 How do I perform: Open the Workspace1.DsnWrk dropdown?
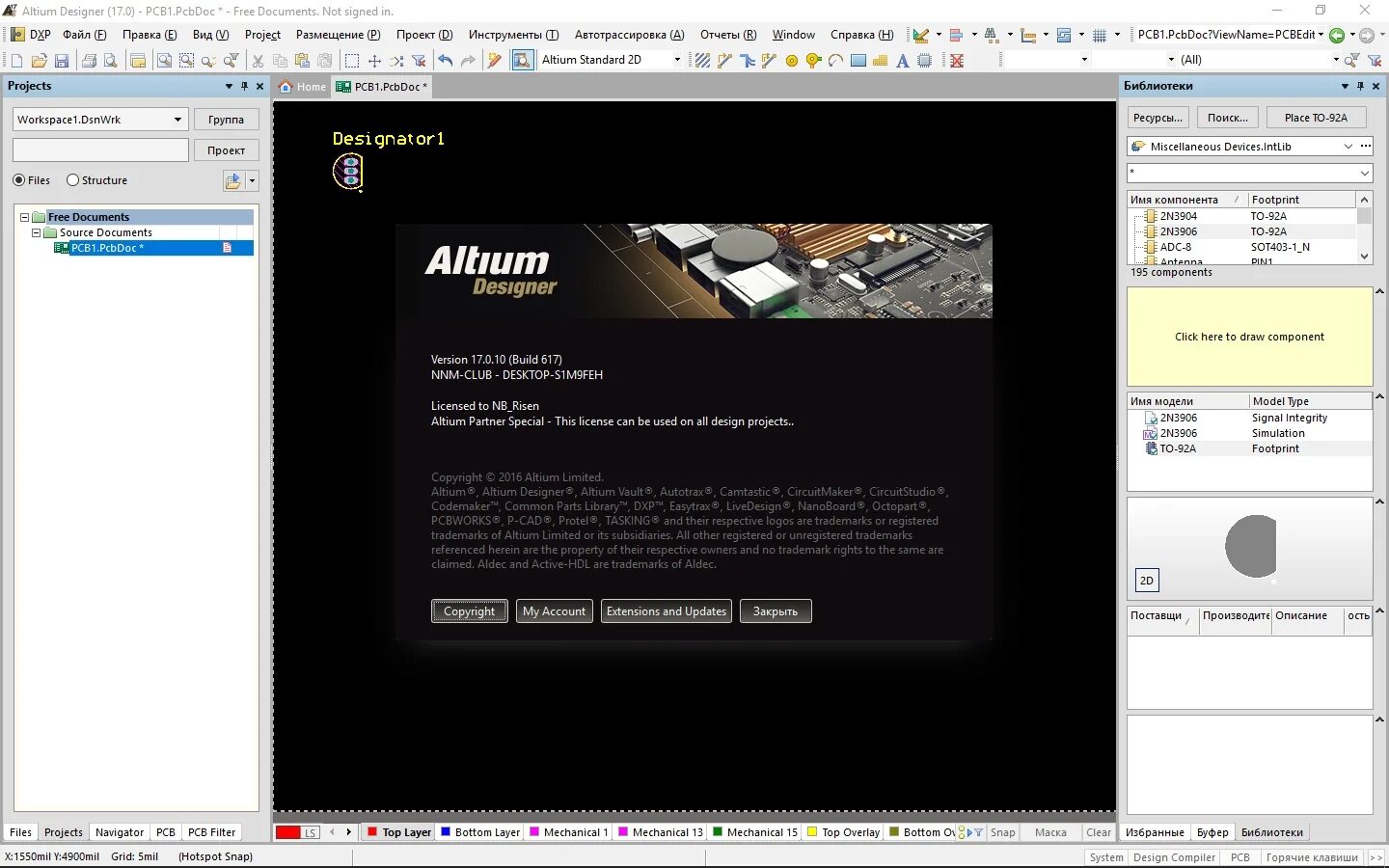177,120
